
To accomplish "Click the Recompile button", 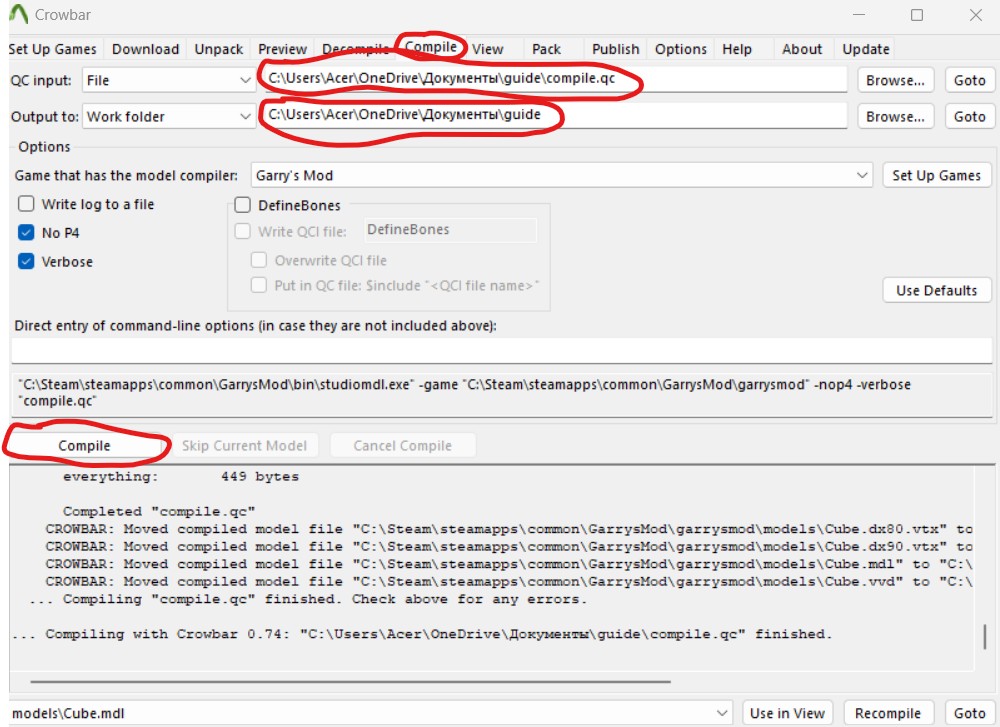I will click(x=888, y=713).
